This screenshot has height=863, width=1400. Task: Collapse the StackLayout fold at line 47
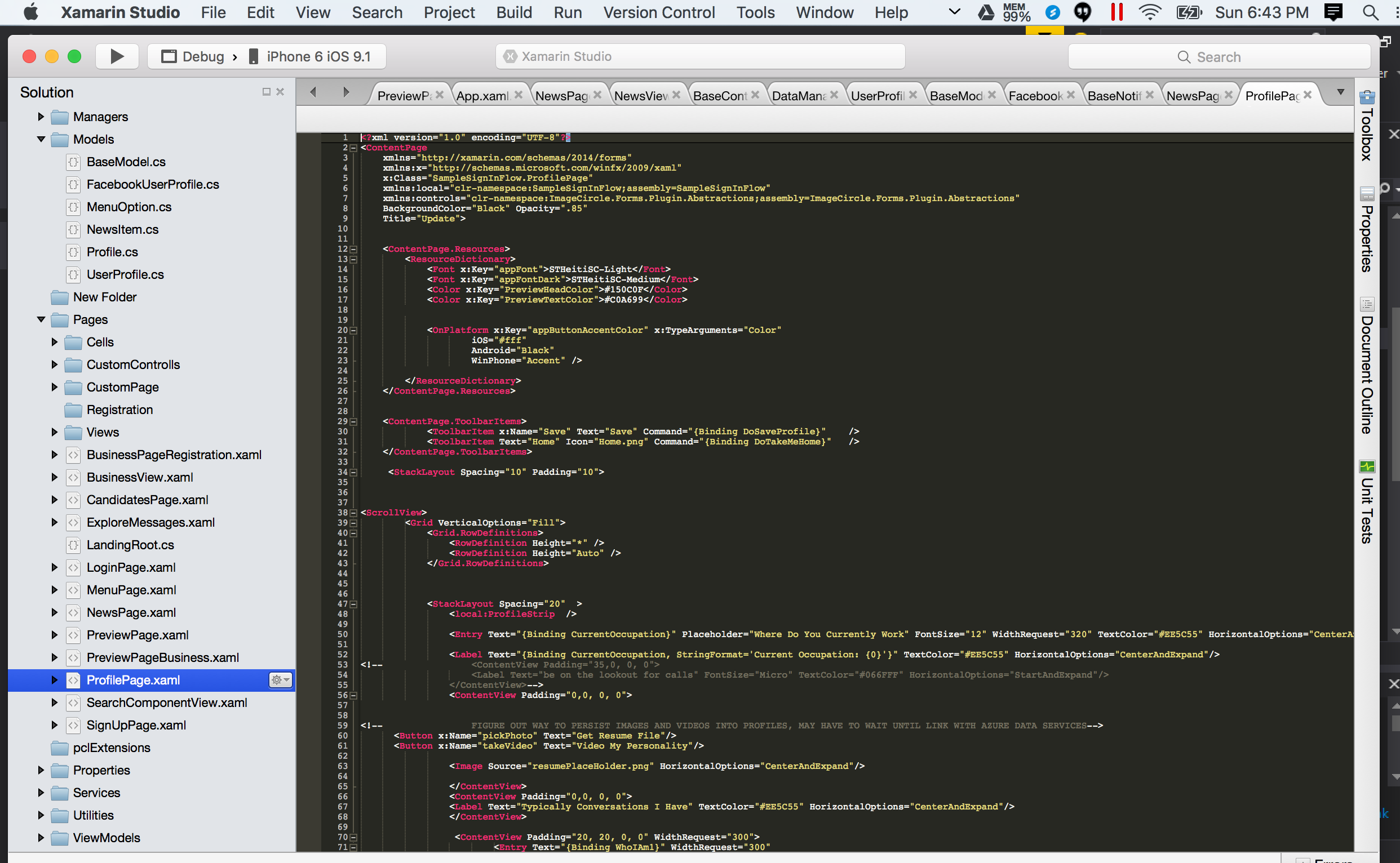[353, 604]
